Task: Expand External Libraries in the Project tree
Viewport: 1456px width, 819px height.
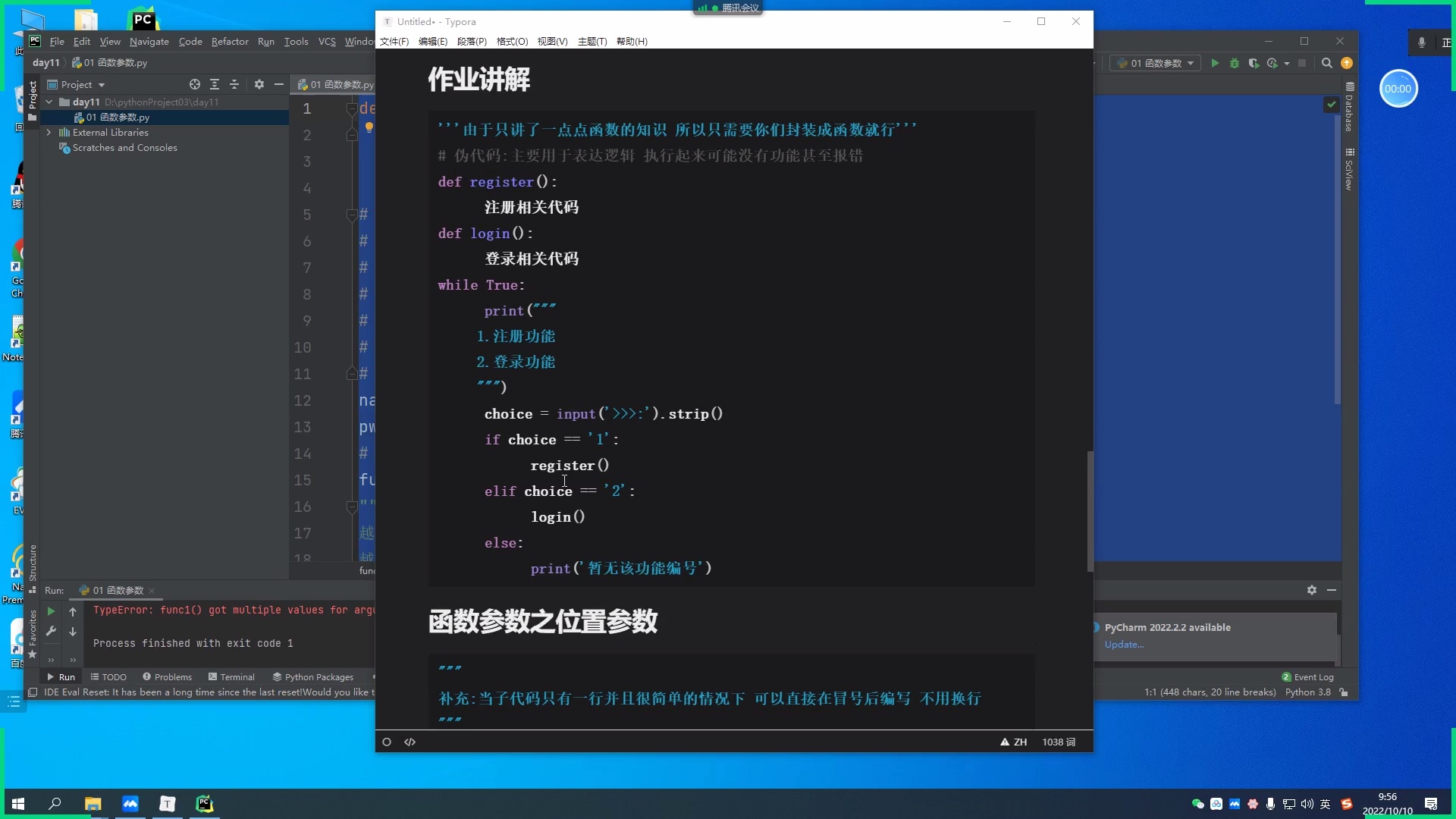Action: (x=50, y=132)
